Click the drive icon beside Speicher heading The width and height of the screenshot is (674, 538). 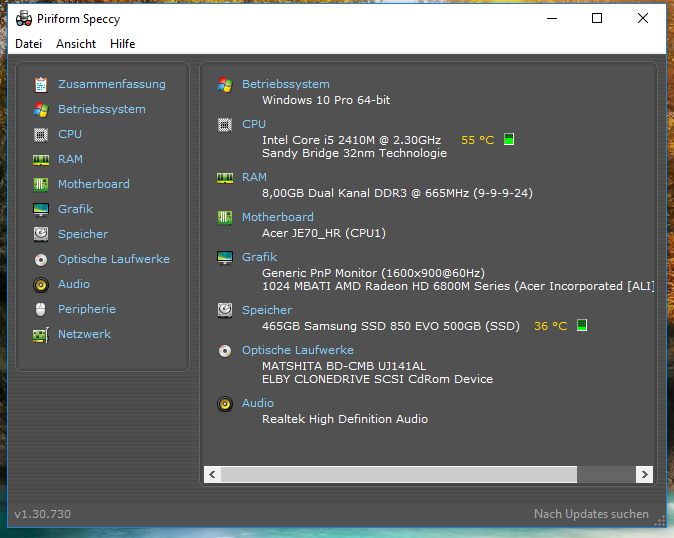[x=225, y=310]
